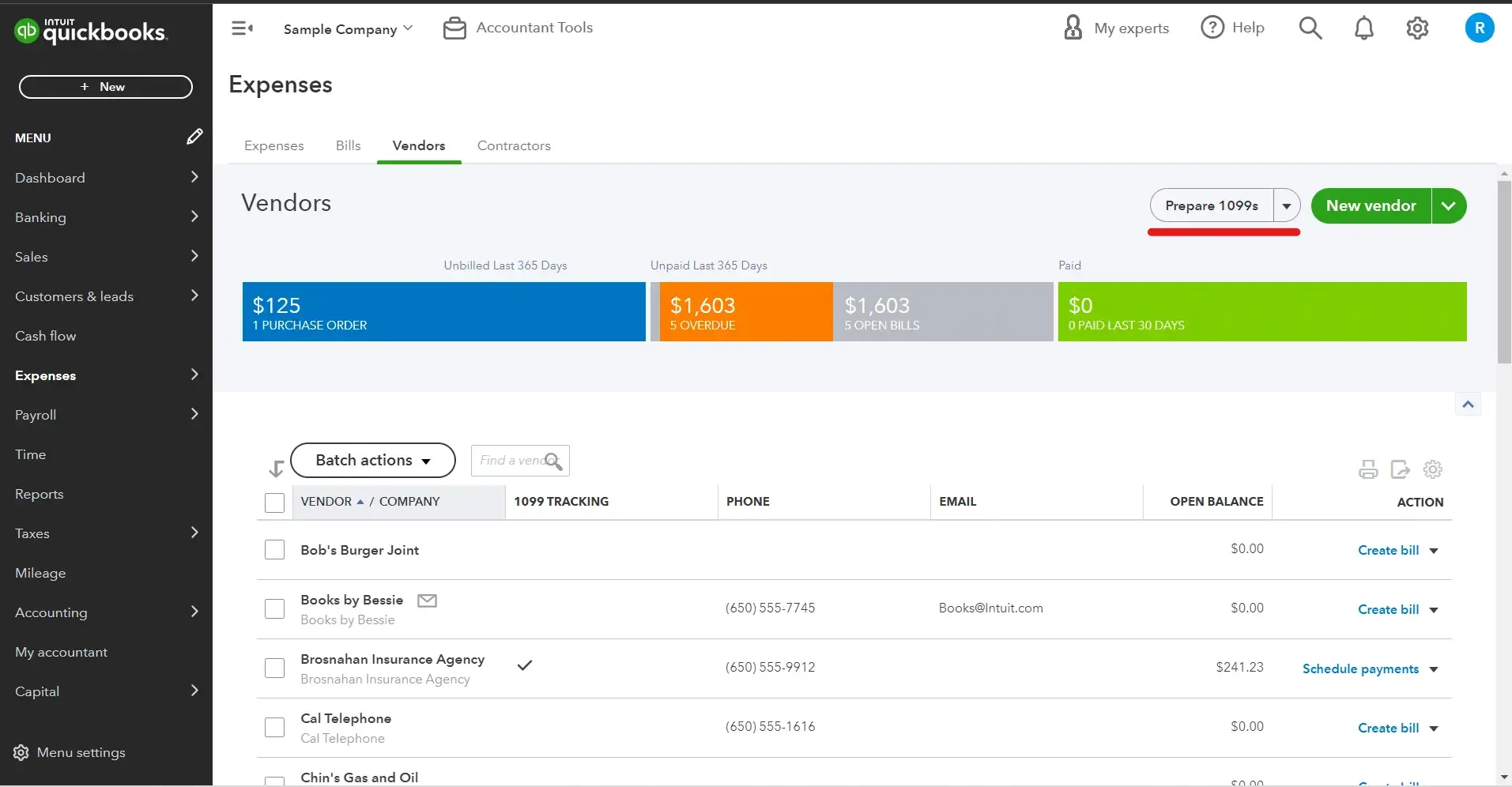The width and height of the screenshot is (1512, 787).
Task: Expand action menu for Cal Telephone
Action: coord(1434,729)
